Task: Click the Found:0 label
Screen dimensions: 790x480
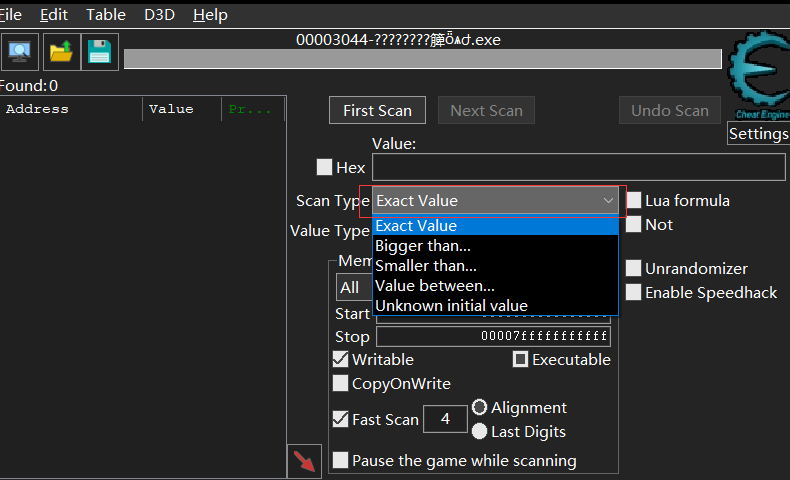Action: [29, 86]
